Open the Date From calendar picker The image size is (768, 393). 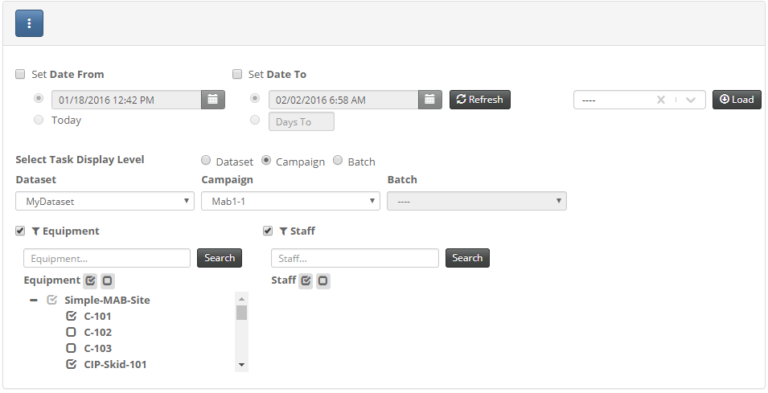[x=213, y=99]
